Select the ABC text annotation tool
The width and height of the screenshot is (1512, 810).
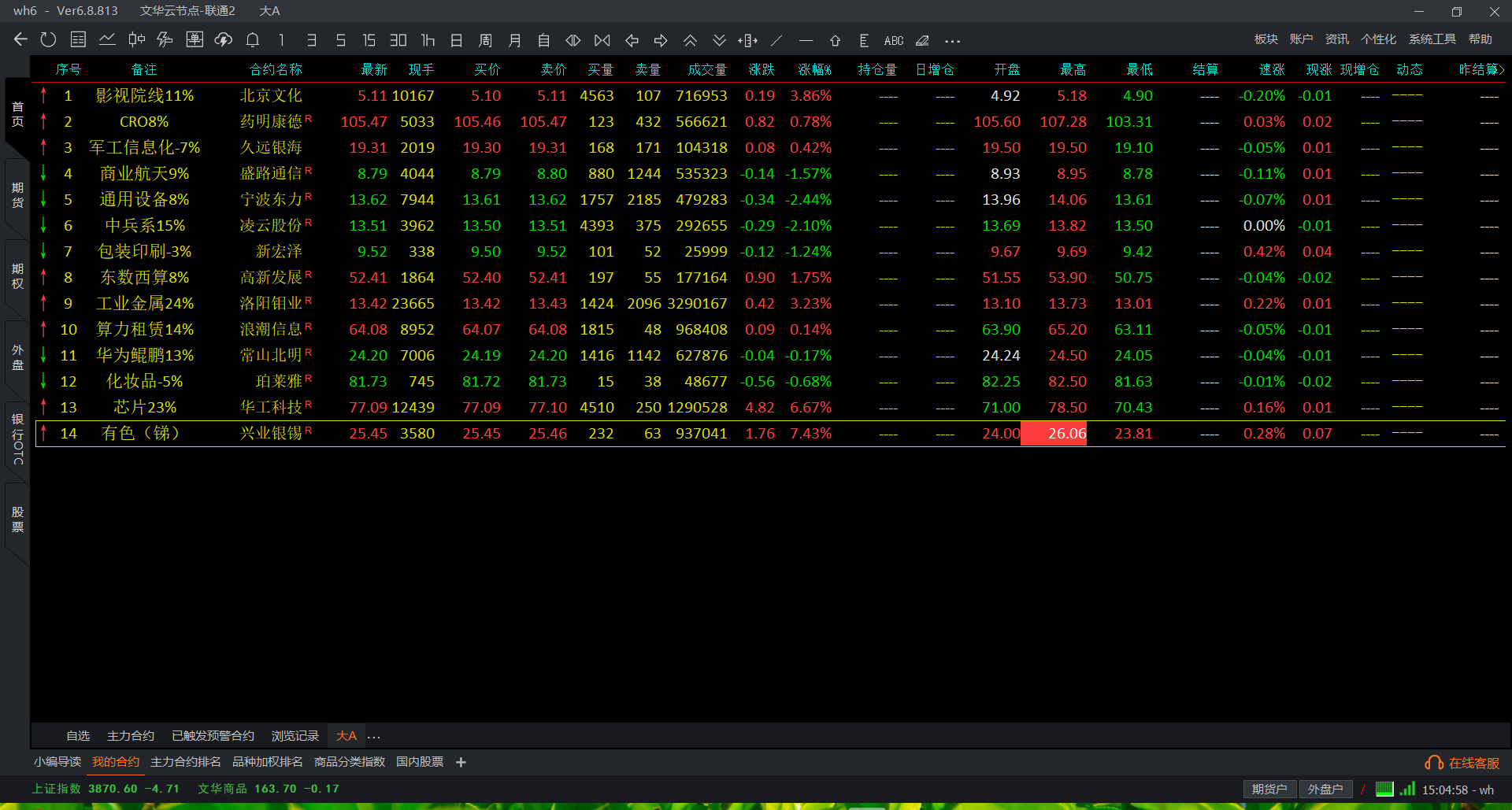coord(894,41)
